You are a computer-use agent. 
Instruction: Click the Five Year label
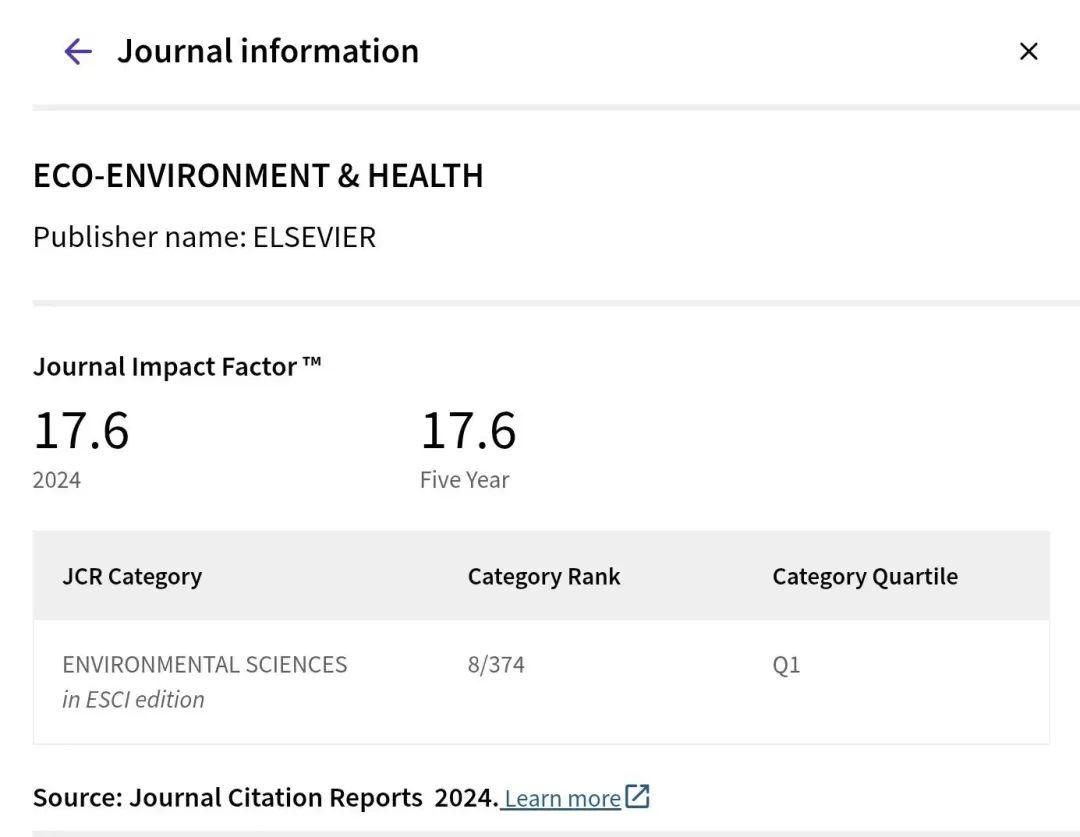pyautogui.click(x=464, y=480)
